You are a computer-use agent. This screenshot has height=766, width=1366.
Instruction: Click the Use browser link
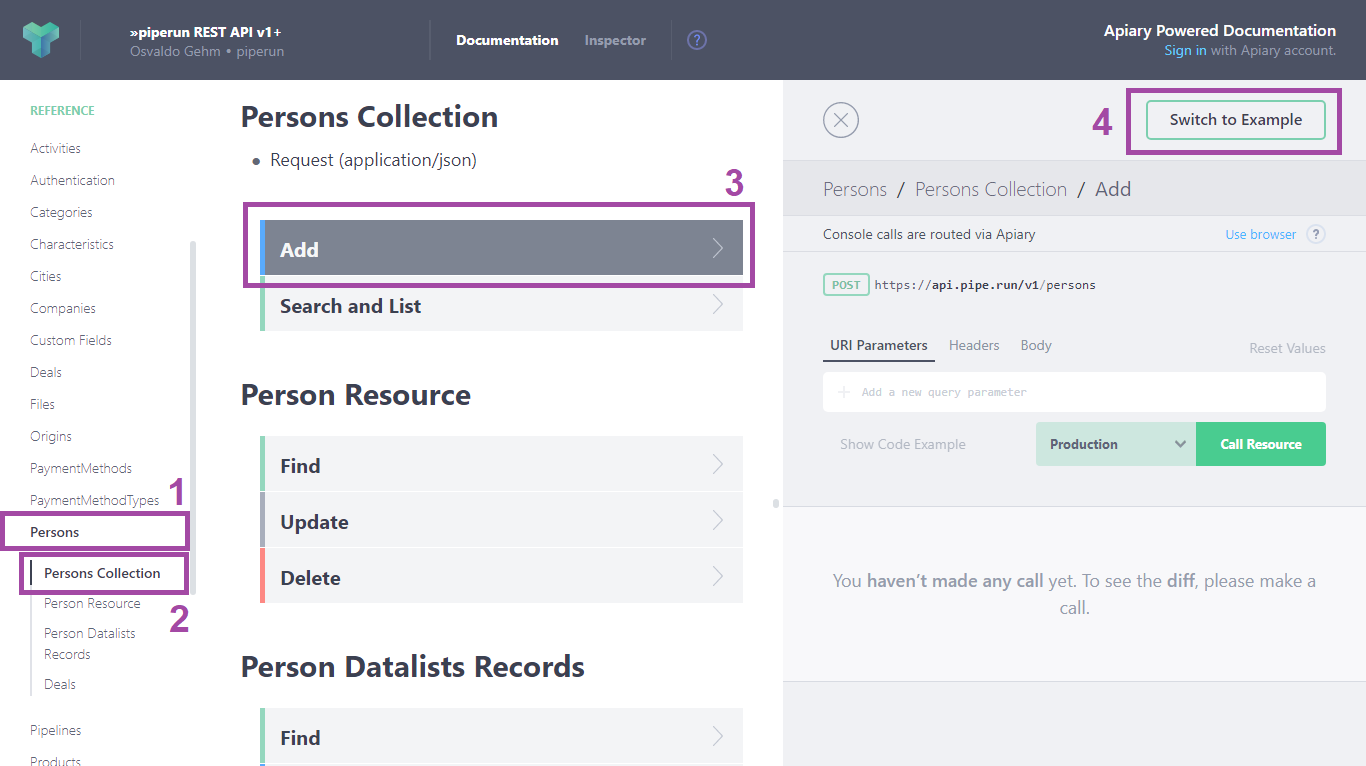click(1260, 234)
